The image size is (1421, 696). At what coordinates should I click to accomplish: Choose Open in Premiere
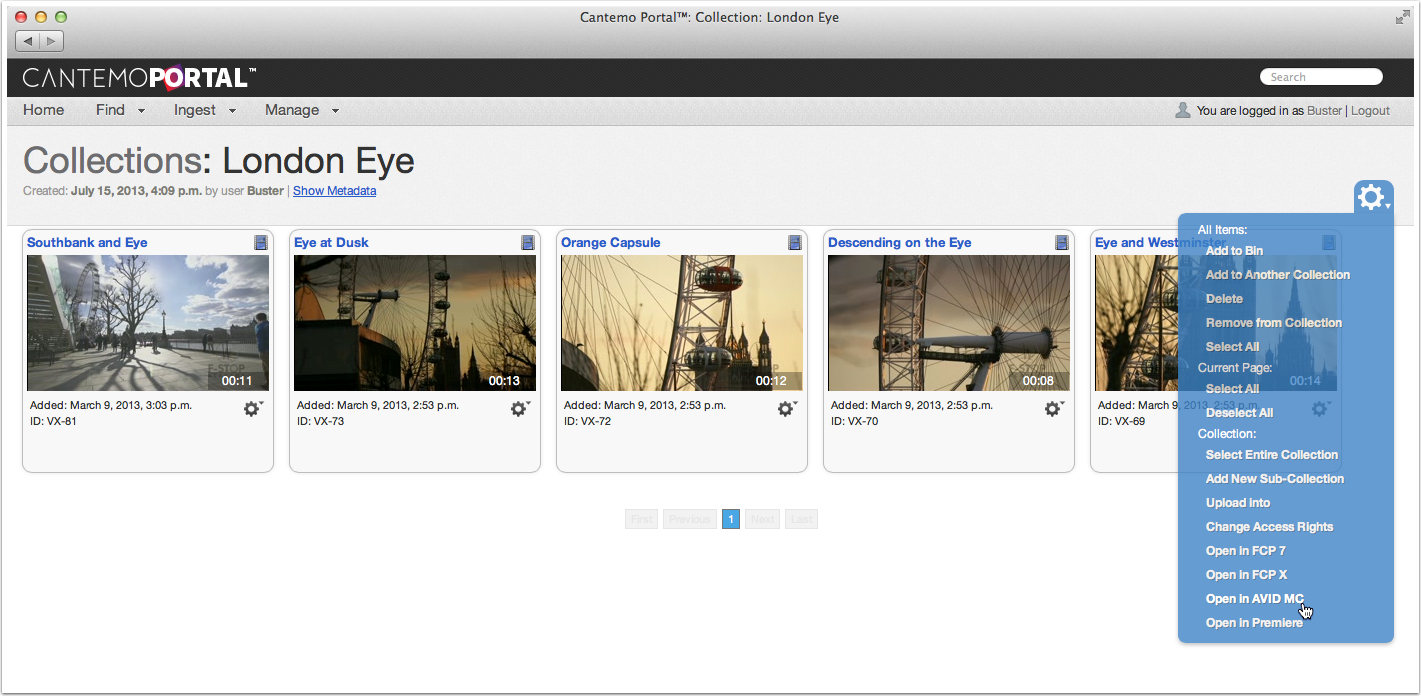(1255, 623)
